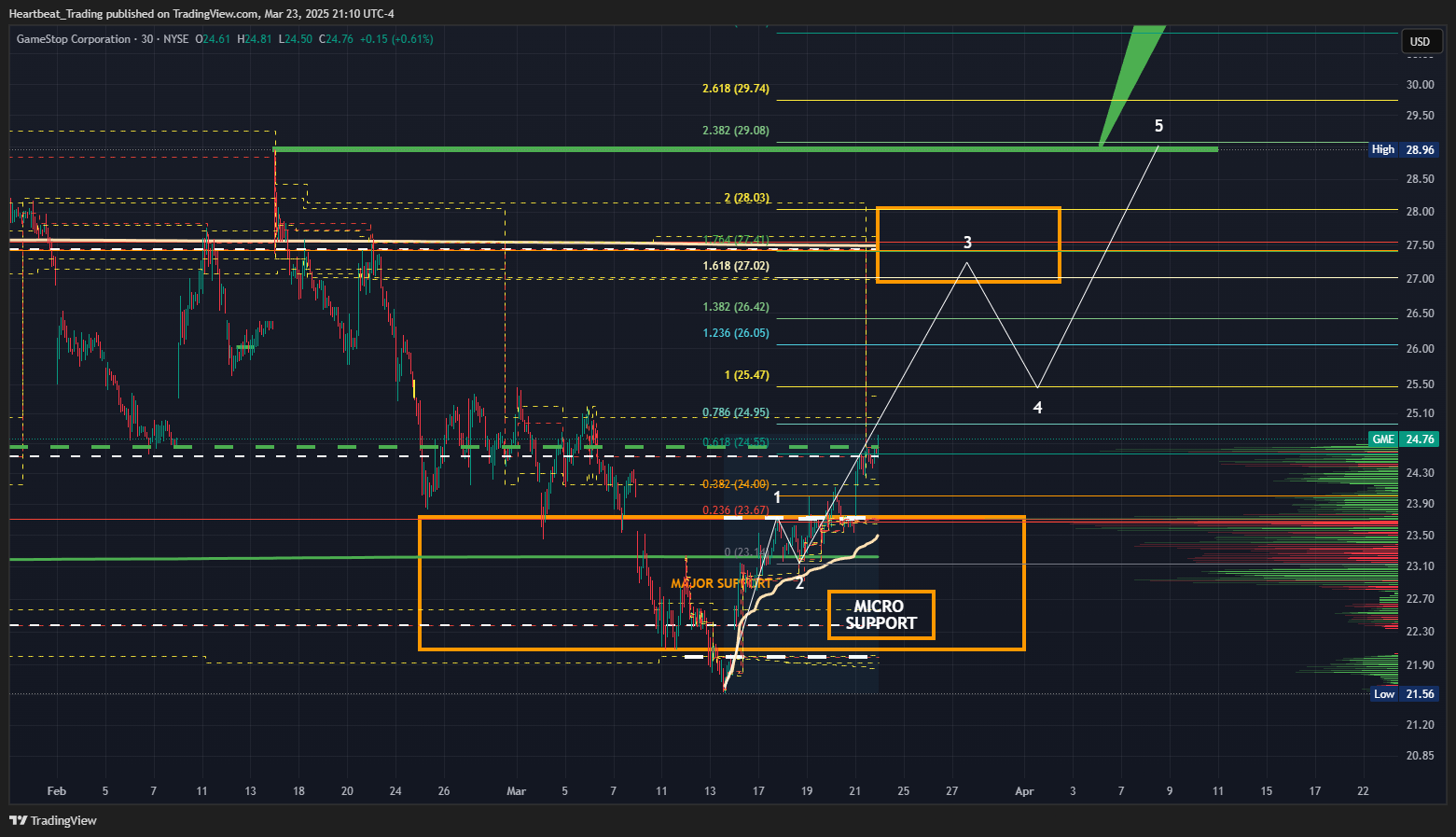Select the 2.382 (29.08) Fibonacci label
The width and height of the screenshot is (1456, 837).
(736, 131)
